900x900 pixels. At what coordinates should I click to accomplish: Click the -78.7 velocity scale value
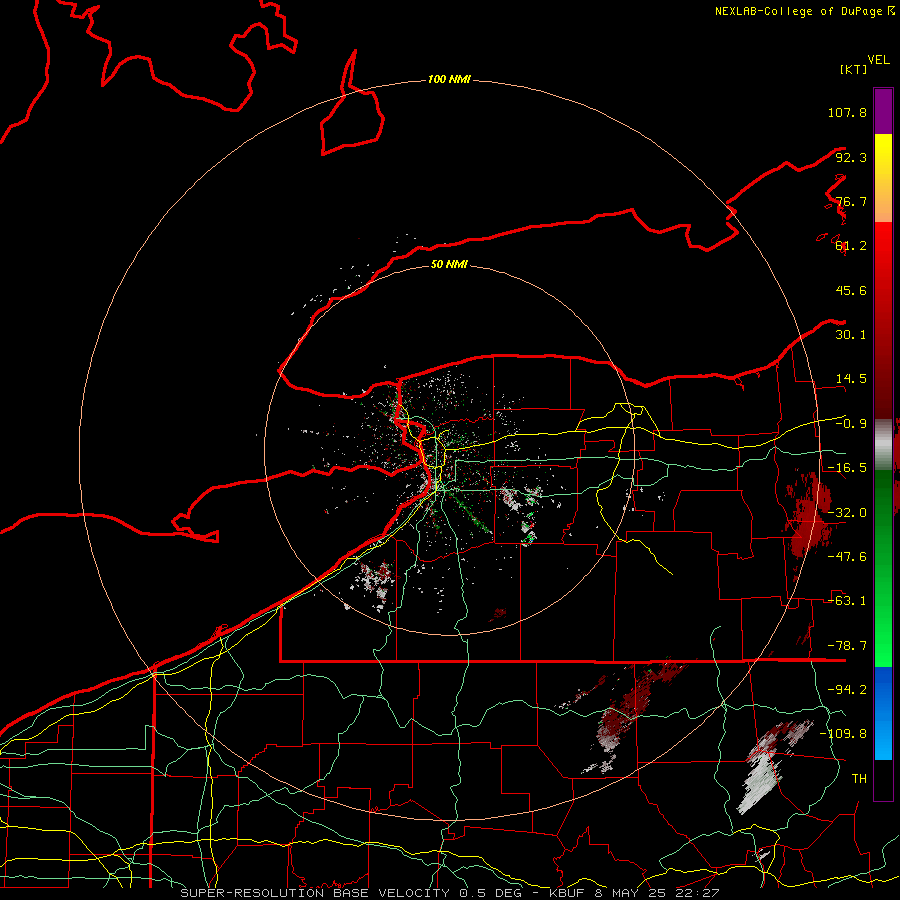tap(847, 646)
